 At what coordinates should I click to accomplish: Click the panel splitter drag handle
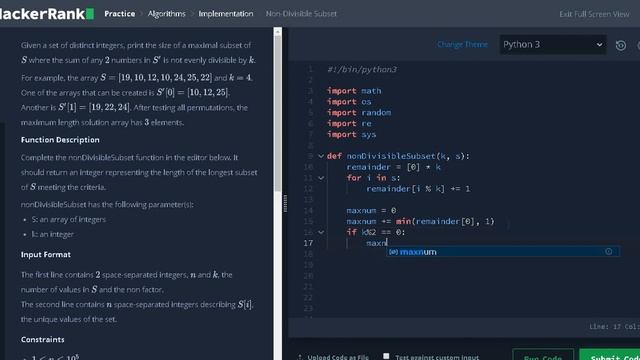click(x=285, y=203)
